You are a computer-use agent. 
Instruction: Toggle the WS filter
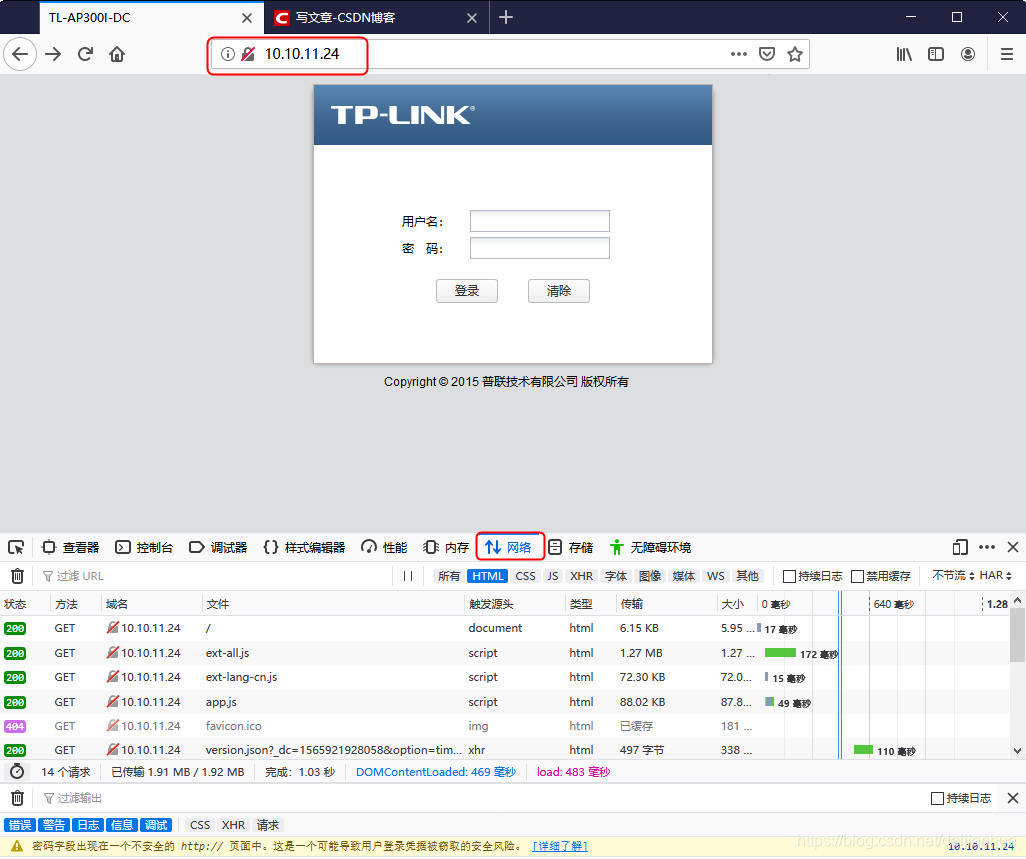pyautogui.click(x=716, y=576)
